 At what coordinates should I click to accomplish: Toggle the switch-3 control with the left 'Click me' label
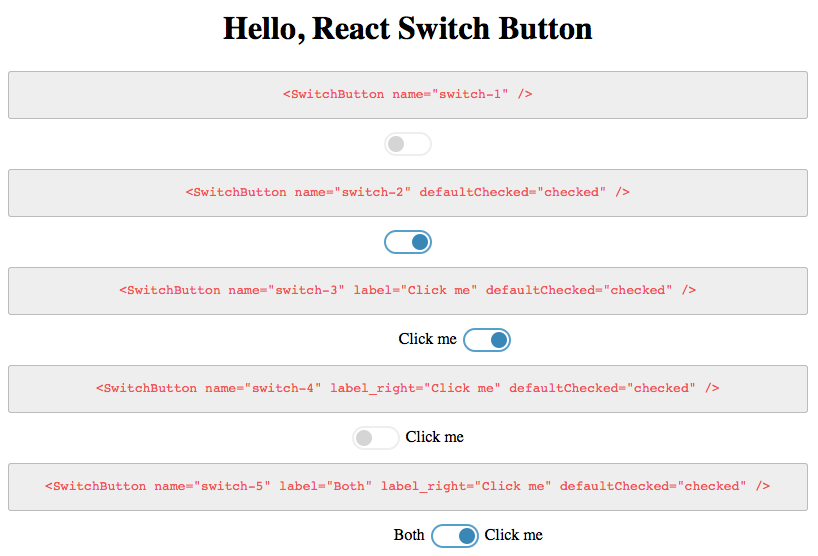click(487, 340)
